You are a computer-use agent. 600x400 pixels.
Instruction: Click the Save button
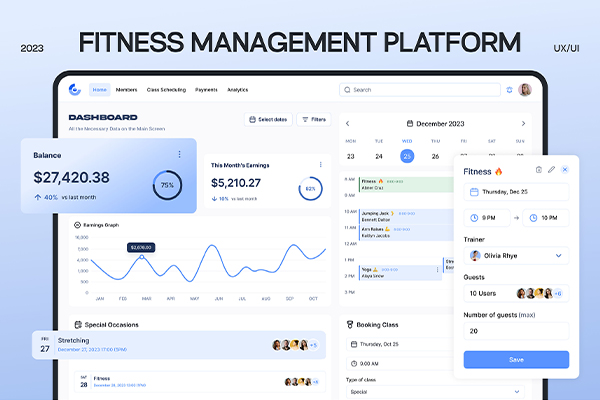[516, 359]
